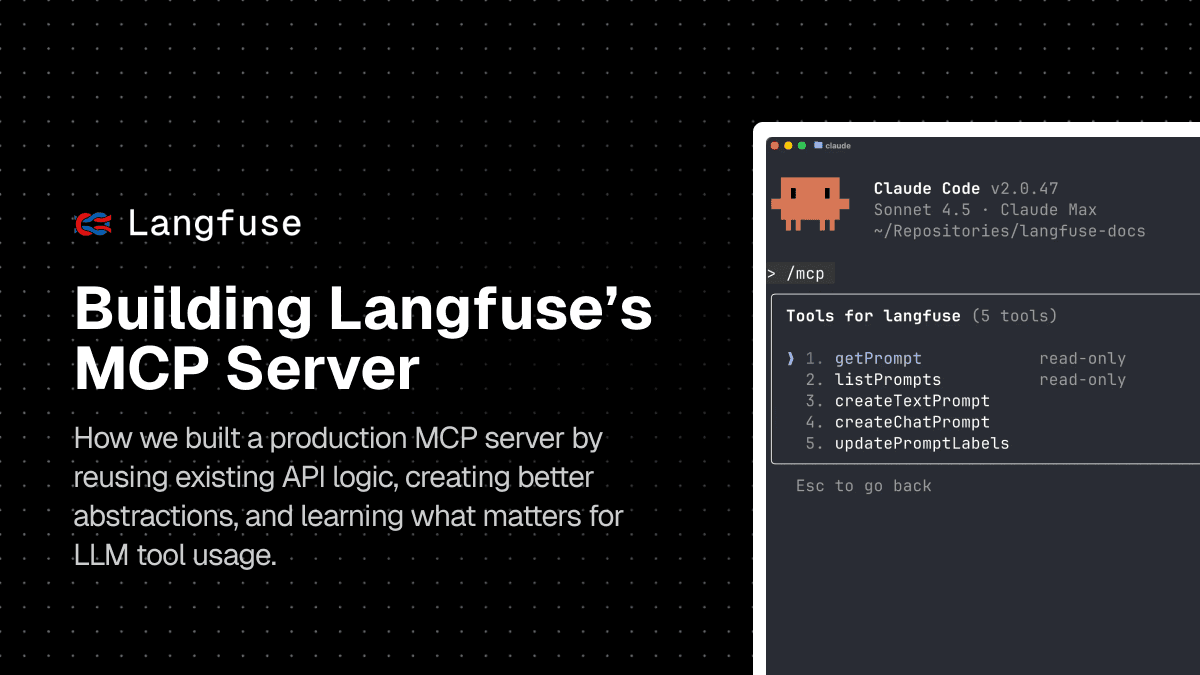1200x675 pixels.
Task: Select the listPrompts list item
Action: [x=887, y=379]
